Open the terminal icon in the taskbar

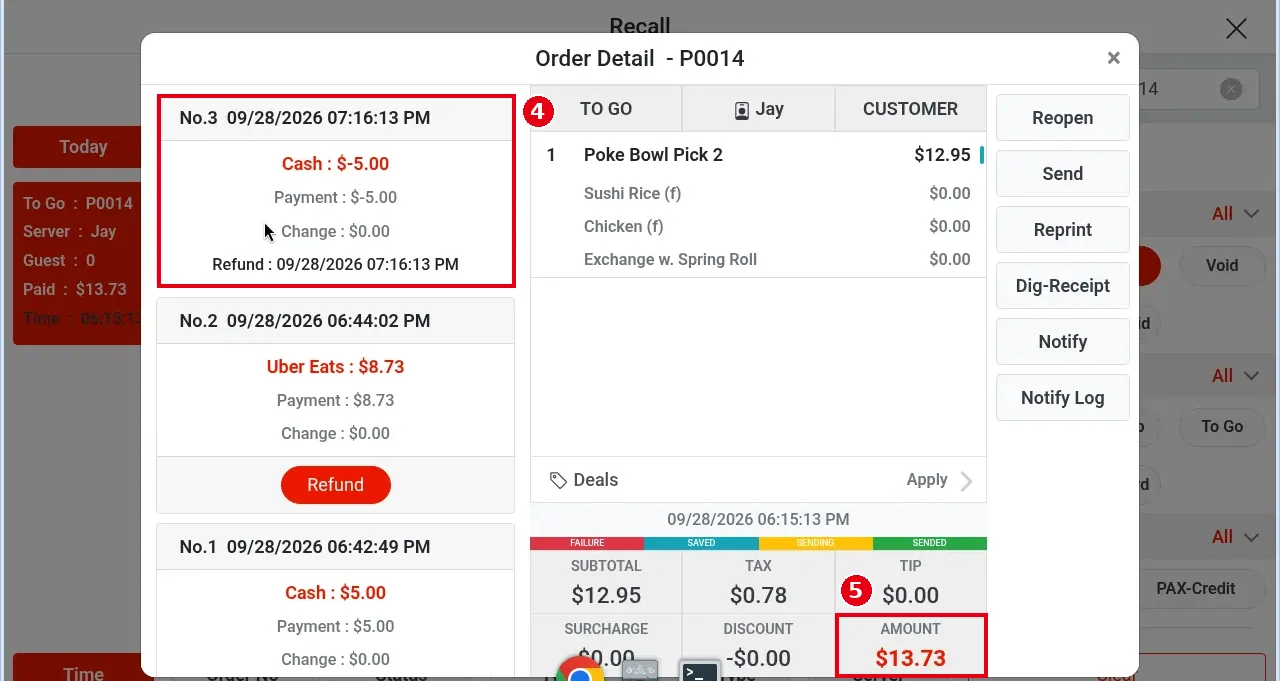click(699, 672)
